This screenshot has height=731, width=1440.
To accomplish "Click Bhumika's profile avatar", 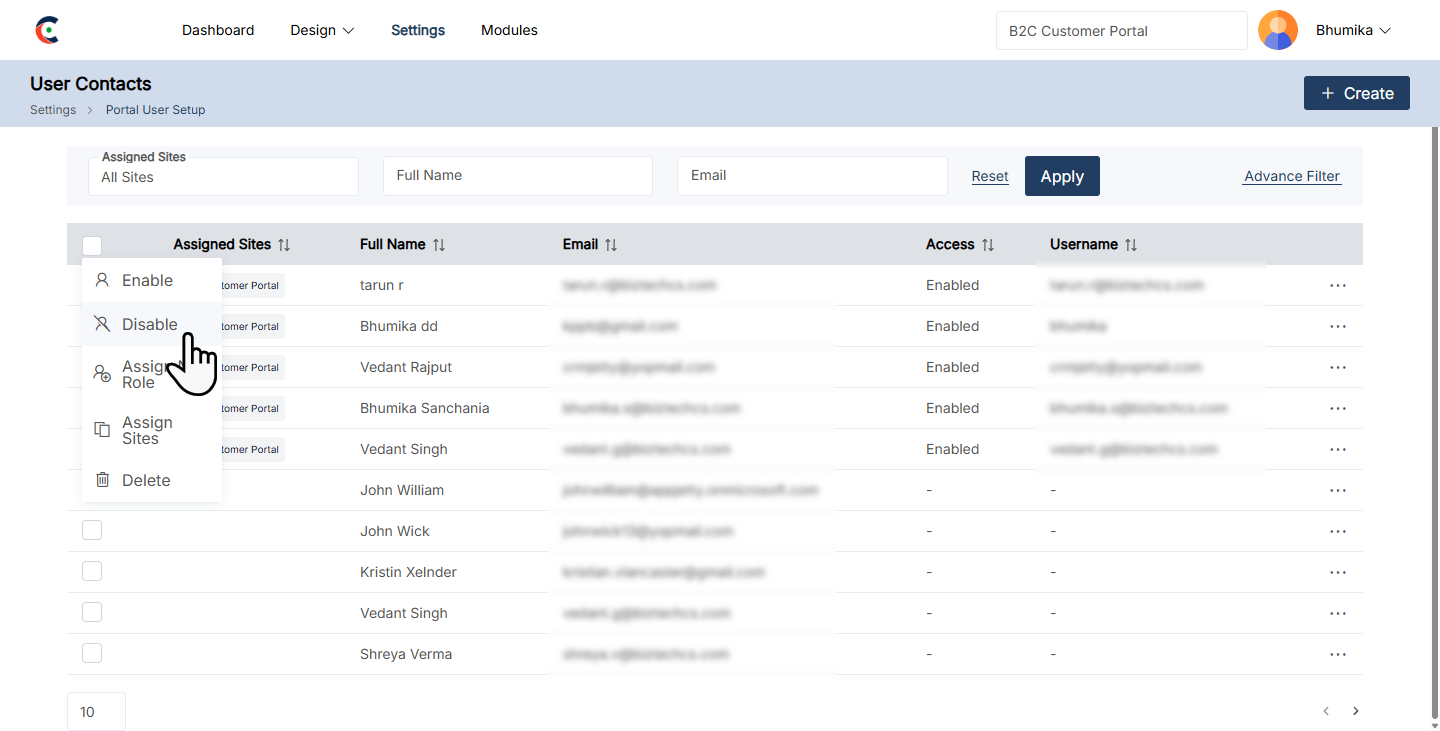I will (1277, 30).
